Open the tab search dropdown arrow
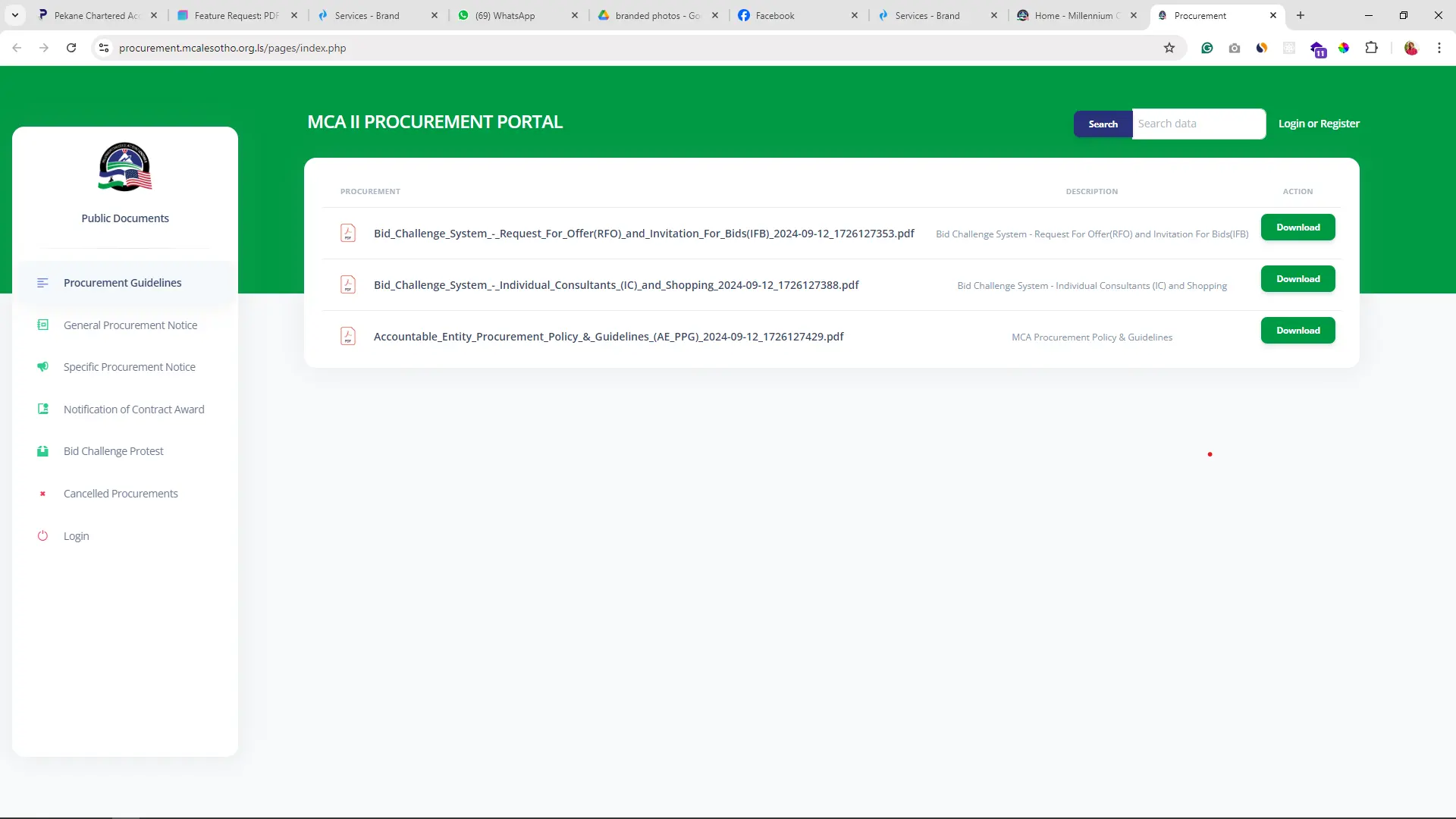The image size is (1456, 819). point(14,15)
